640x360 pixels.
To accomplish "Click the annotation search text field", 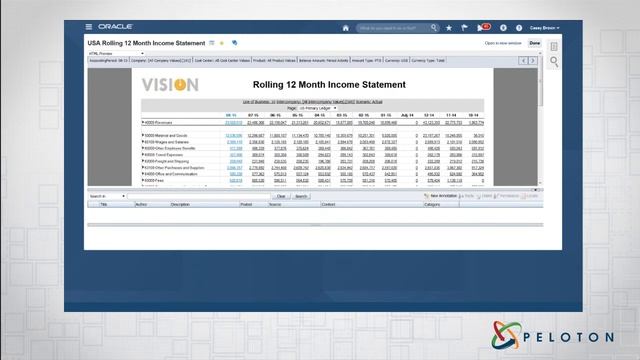I will (x=198, y=196).
